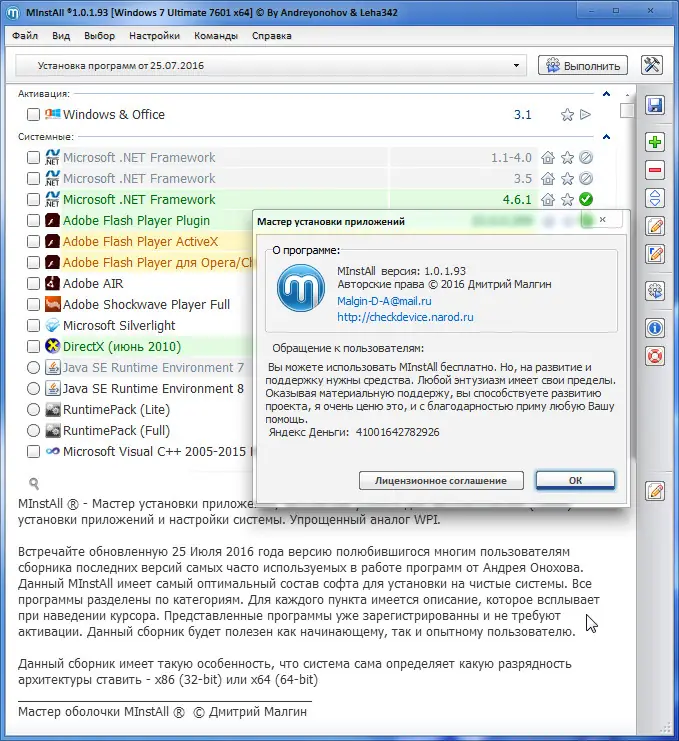Screen dimensions: 679x741
Task: Click home icon on .NET Framework 1.1-4.0 row
Action: (548, 157)
